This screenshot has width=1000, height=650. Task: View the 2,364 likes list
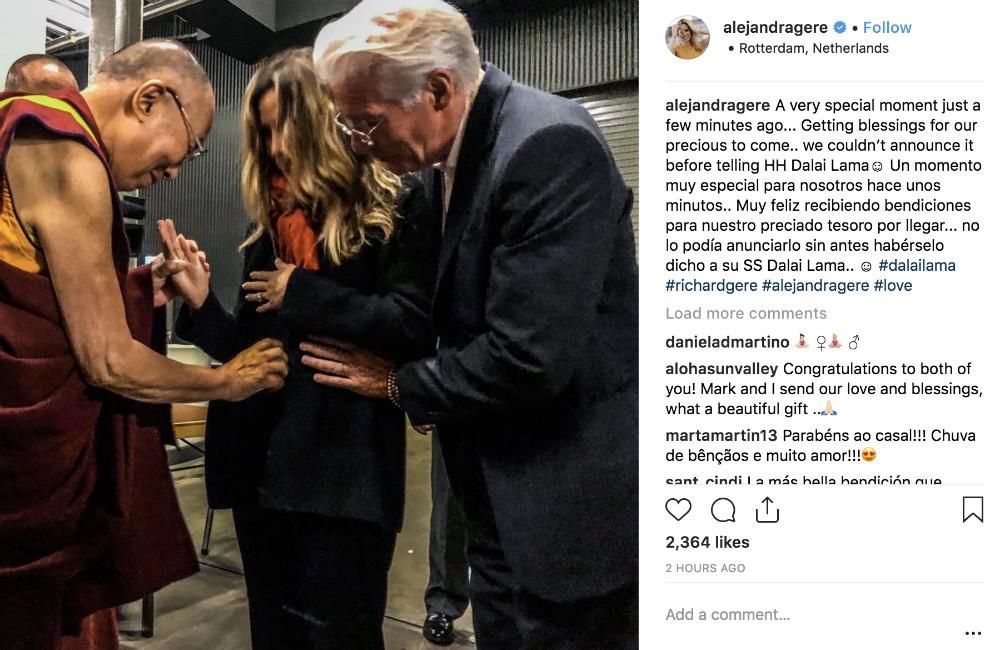pos(707,542)
